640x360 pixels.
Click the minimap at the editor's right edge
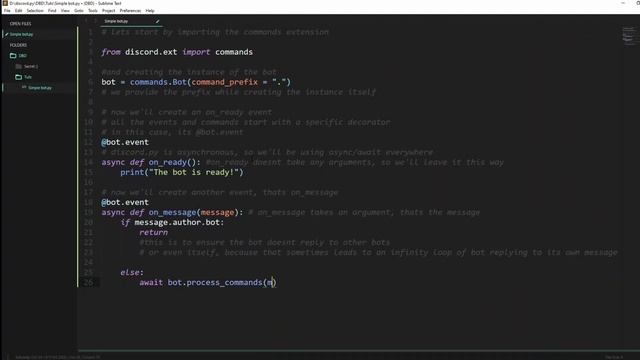tap(629, 35)
